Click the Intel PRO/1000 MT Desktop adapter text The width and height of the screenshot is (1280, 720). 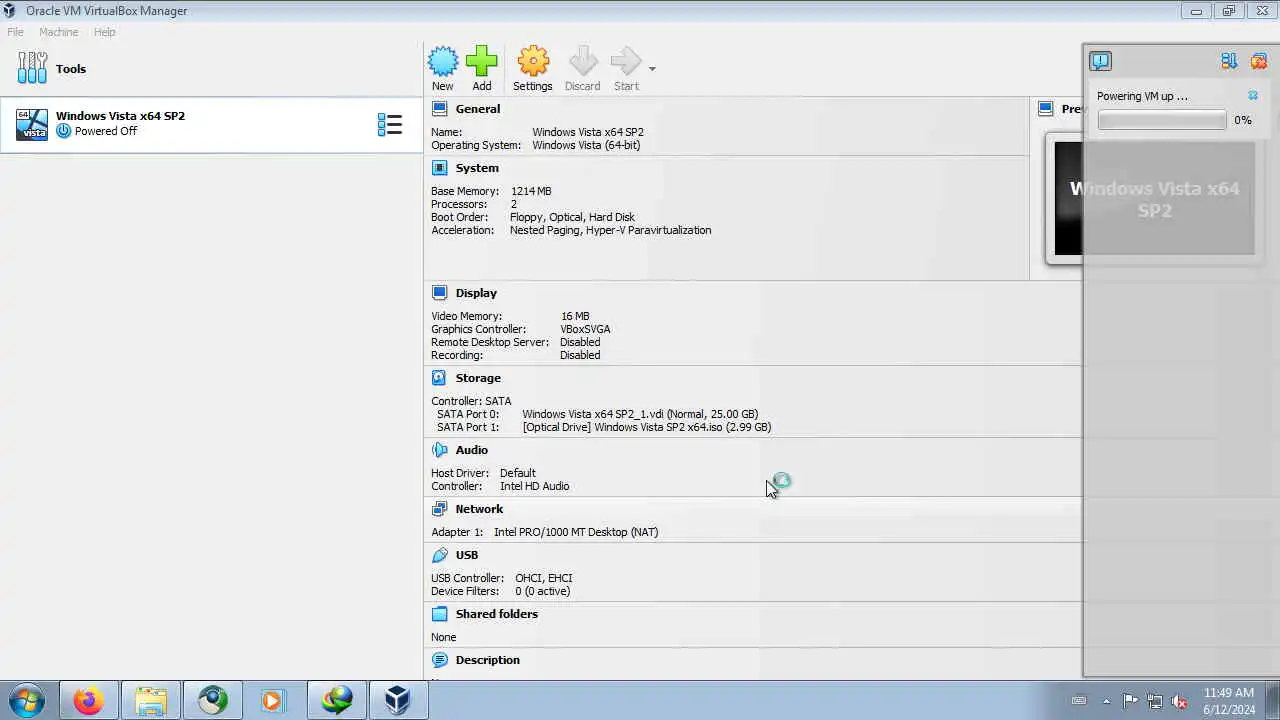(x=576, y=532)
